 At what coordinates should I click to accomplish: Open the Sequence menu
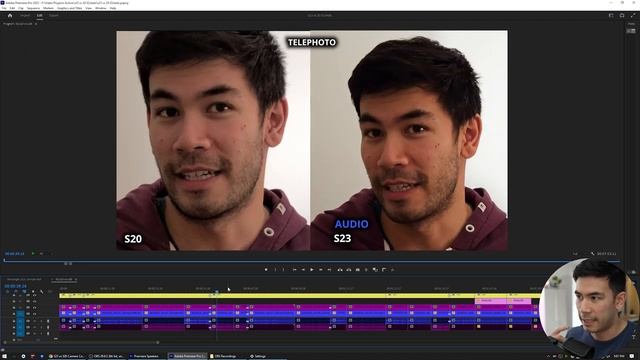pyautogui.click(x=33, y=8)
